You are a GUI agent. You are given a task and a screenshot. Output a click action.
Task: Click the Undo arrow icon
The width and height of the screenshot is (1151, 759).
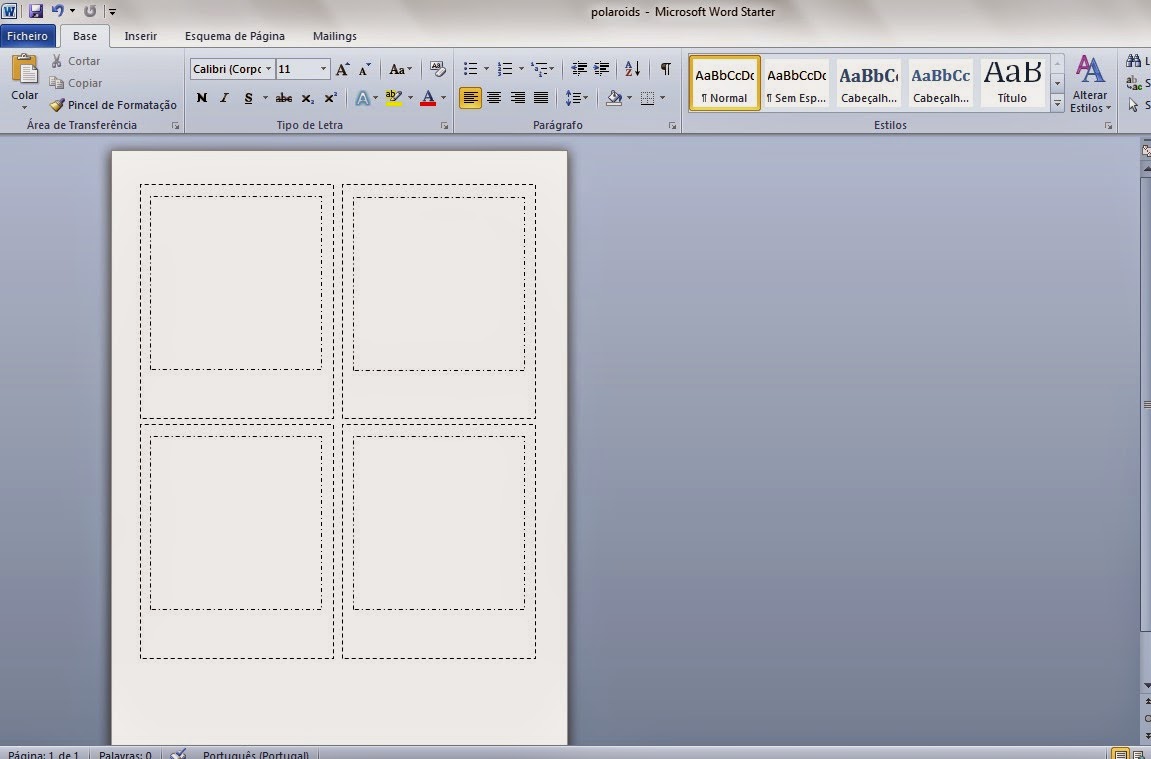click(57, 11)
